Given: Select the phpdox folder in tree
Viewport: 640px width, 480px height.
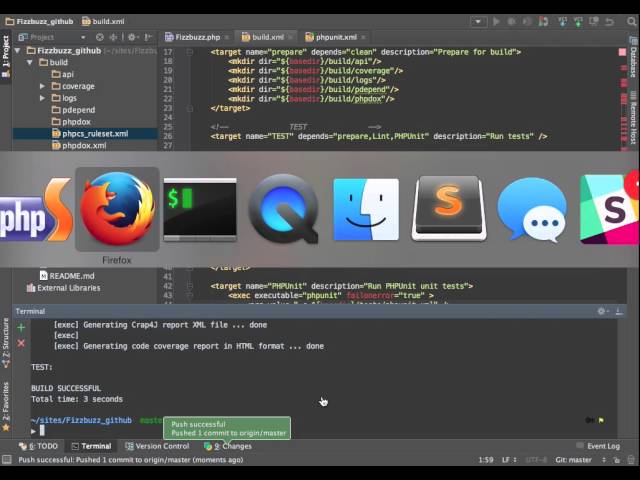Looking at the screenshot, I should point(71,122).
